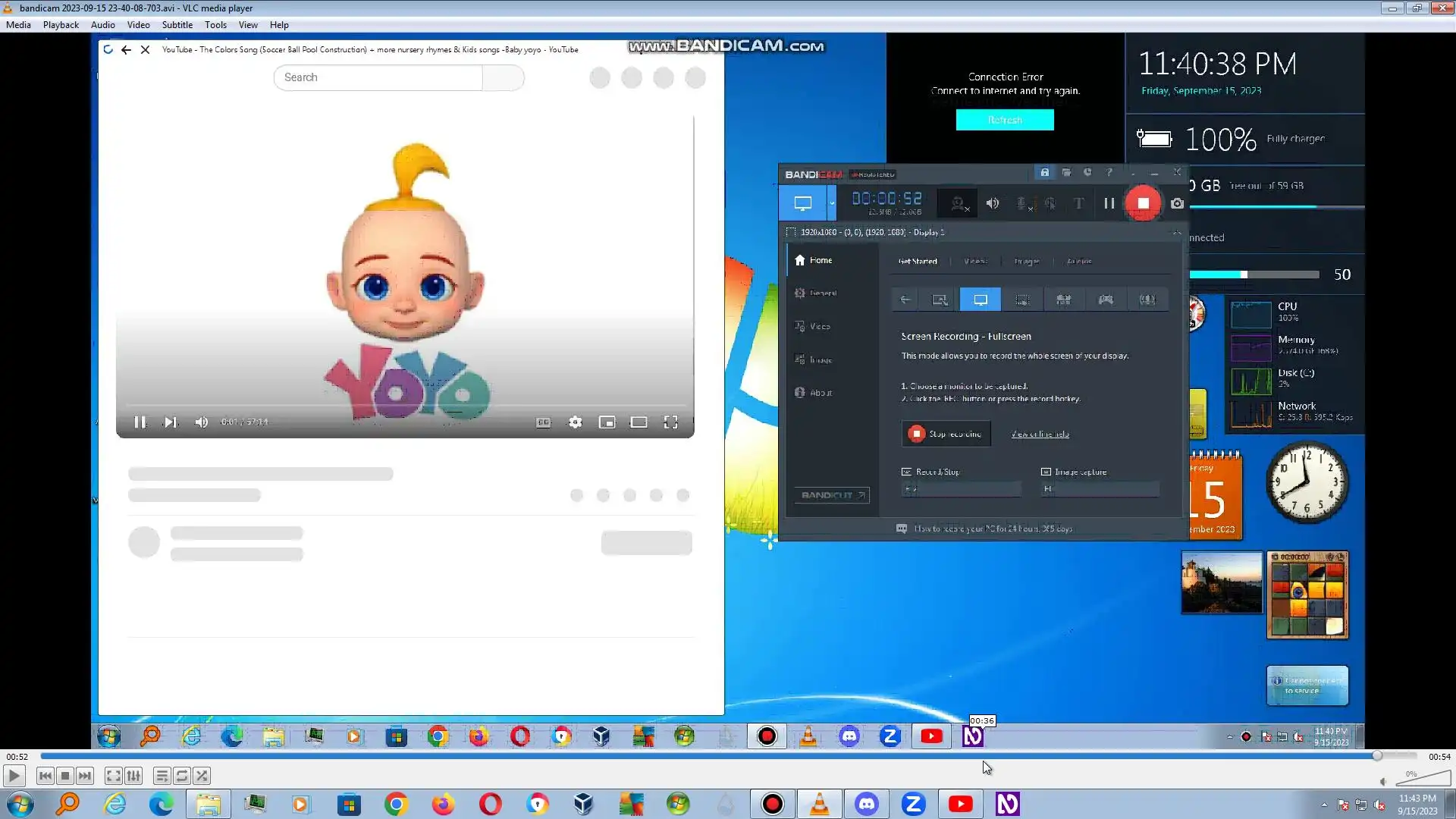Click the previous media button in VLC
The height and width of the screenshot is (819, 1456).
click(x=45, y=776)
